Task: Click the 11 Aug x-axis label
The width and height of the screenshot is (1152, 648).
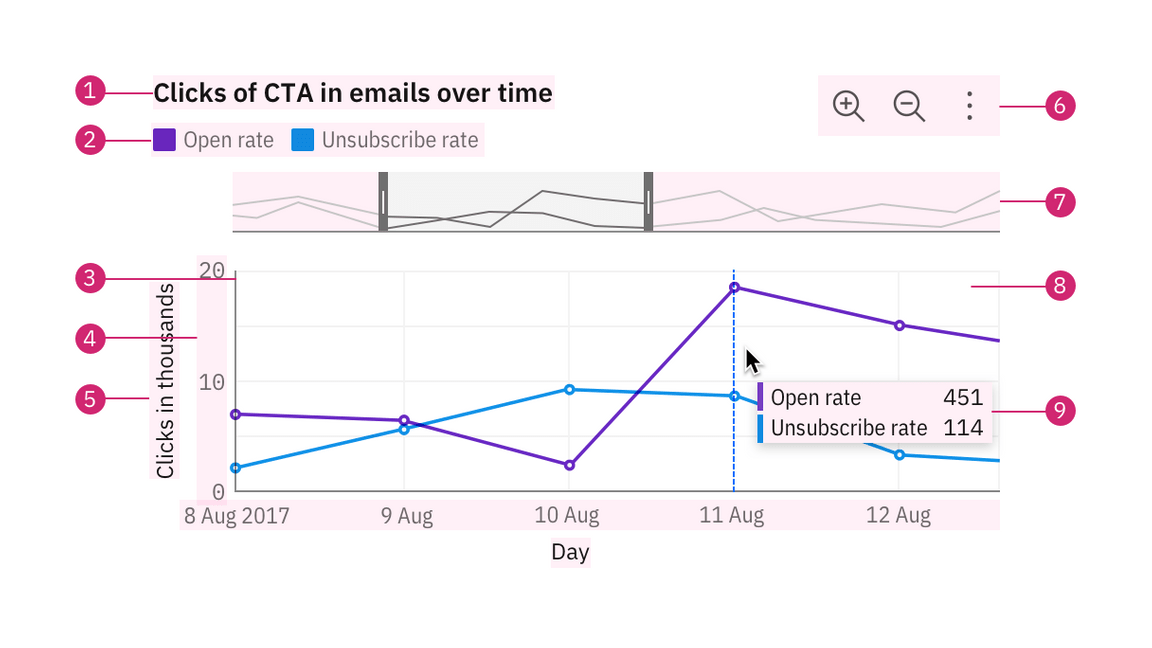Action: coord(732,516)
